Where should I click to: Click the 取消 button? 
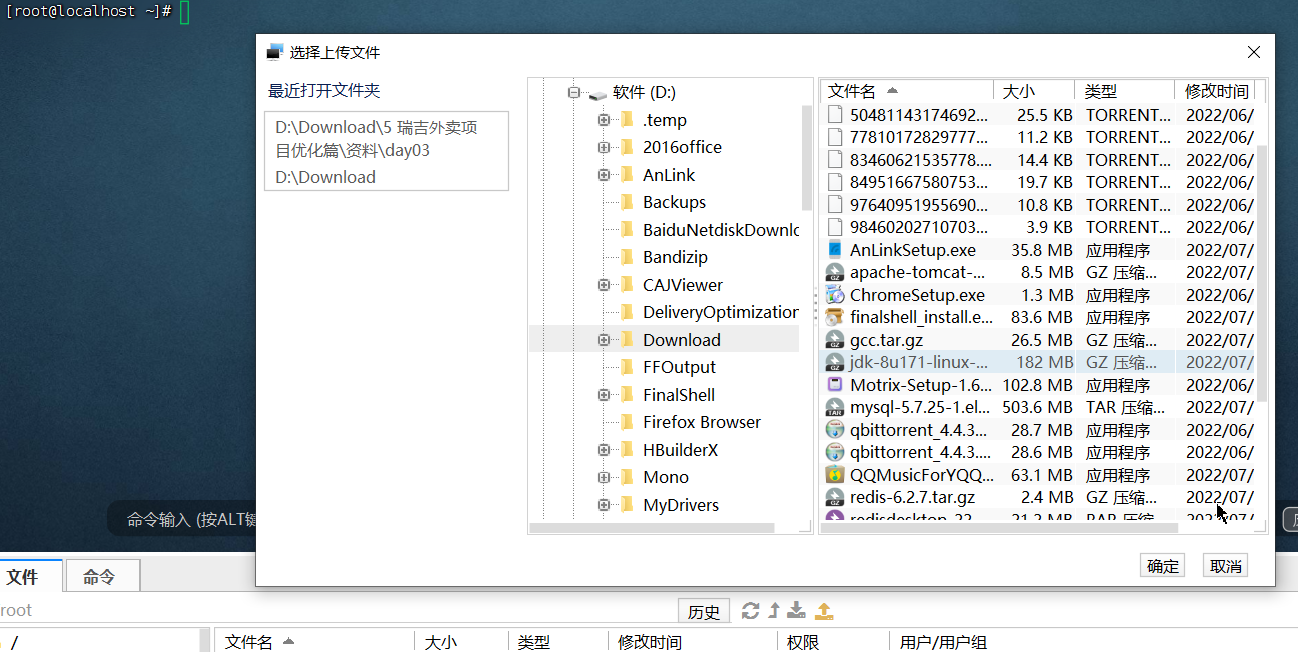tap(1225, 566)
